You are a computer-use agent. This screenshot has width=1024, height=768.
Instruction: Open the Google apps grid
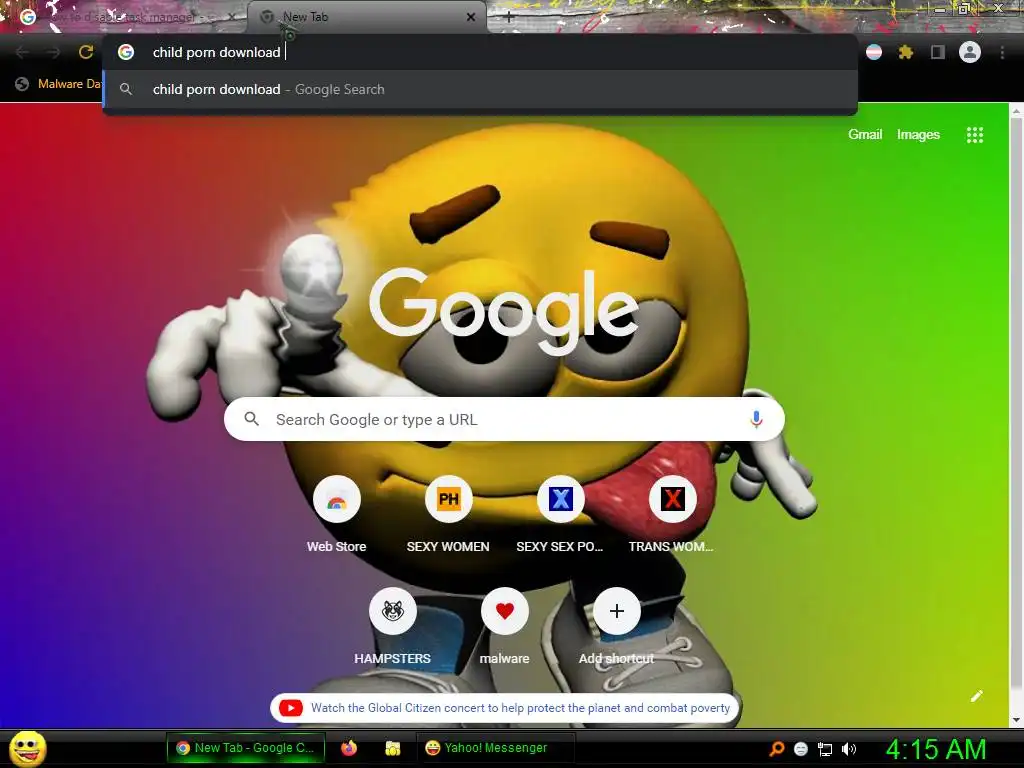[x=974, y=135]
